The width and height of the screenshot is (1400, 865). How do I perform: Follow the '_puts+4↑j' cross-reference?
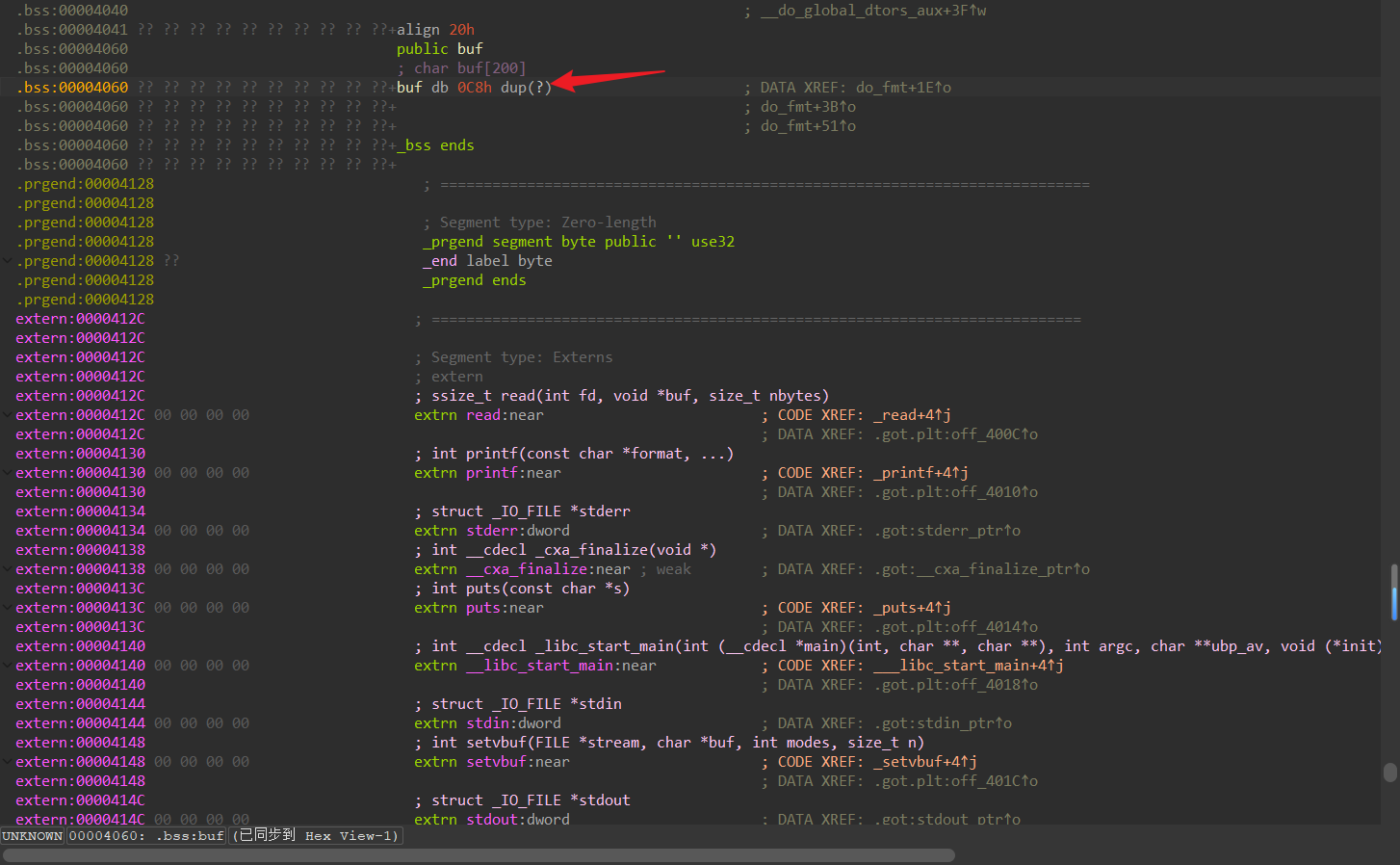[912, 607]
